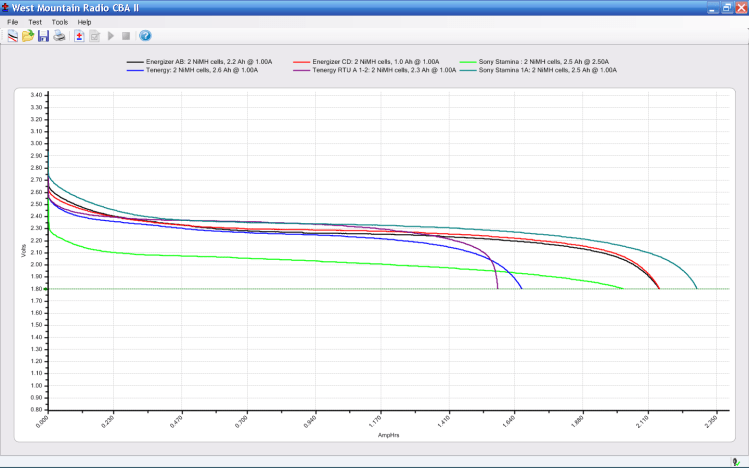The height and width of the screenshot is (468, 749).
Task: Click the new battery test icon
Action: [x=79, y=36]
